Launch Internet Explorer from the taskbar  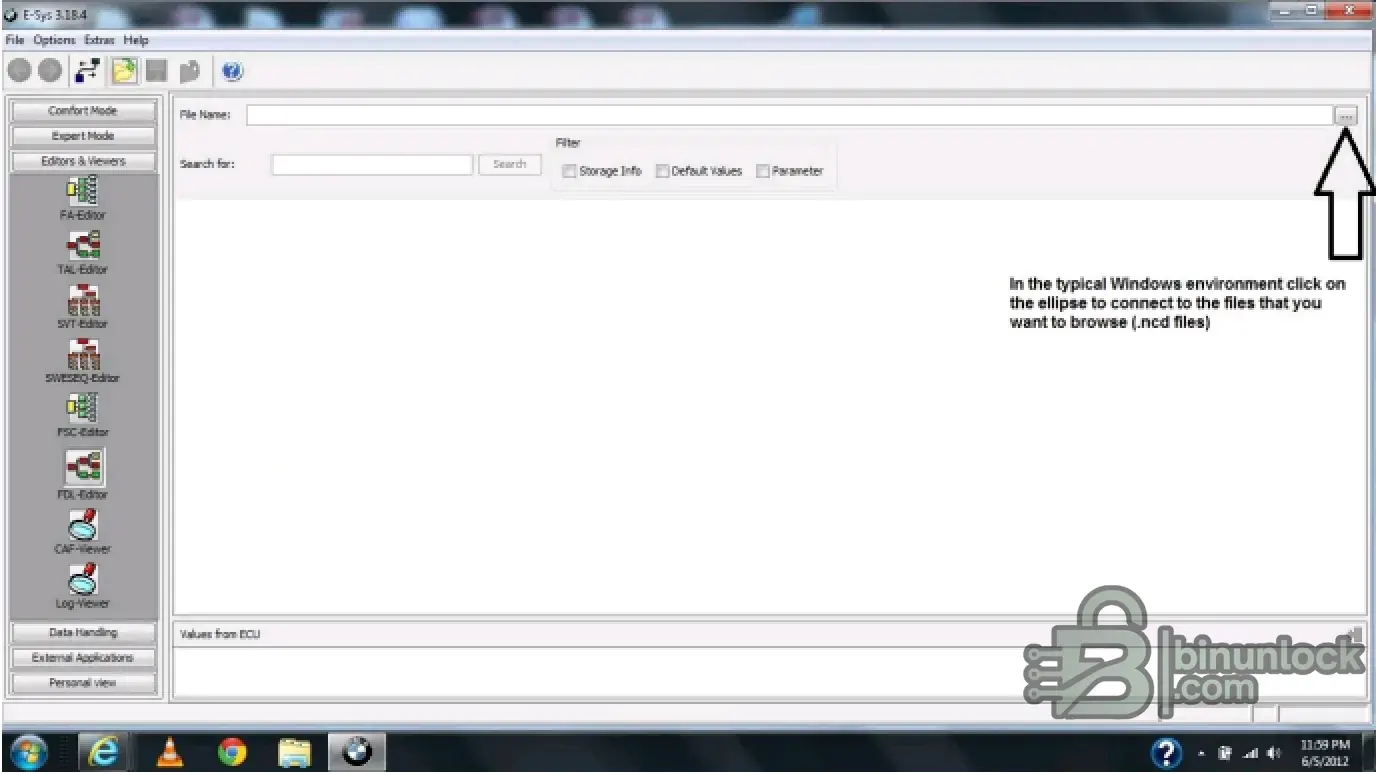pos(101,752)
